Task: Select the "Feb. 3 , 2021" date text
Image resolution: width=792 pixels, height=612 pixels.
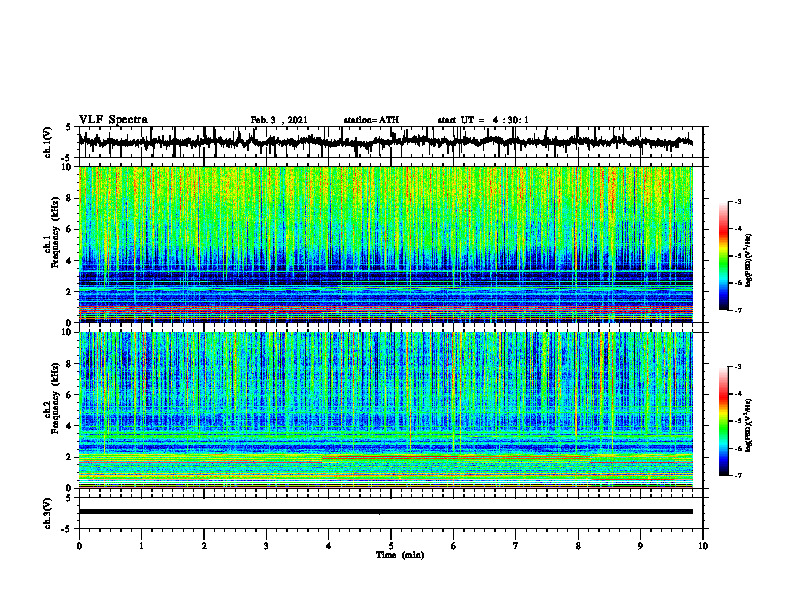Action: (x=279, y=120)
